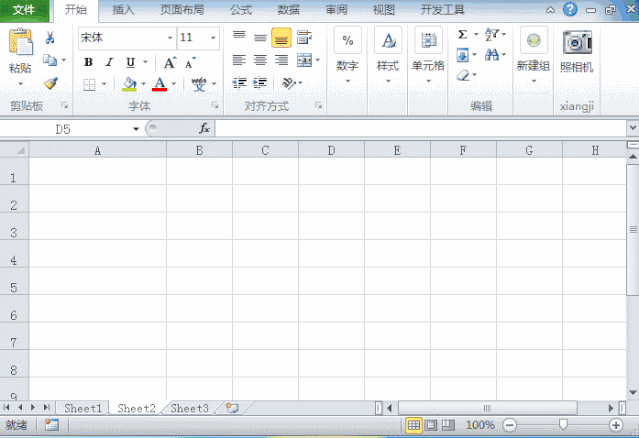The width and height of the screenshot is (639, 438).
Task: Open the Name Box dropdown arrow
Action: [136, 129]
